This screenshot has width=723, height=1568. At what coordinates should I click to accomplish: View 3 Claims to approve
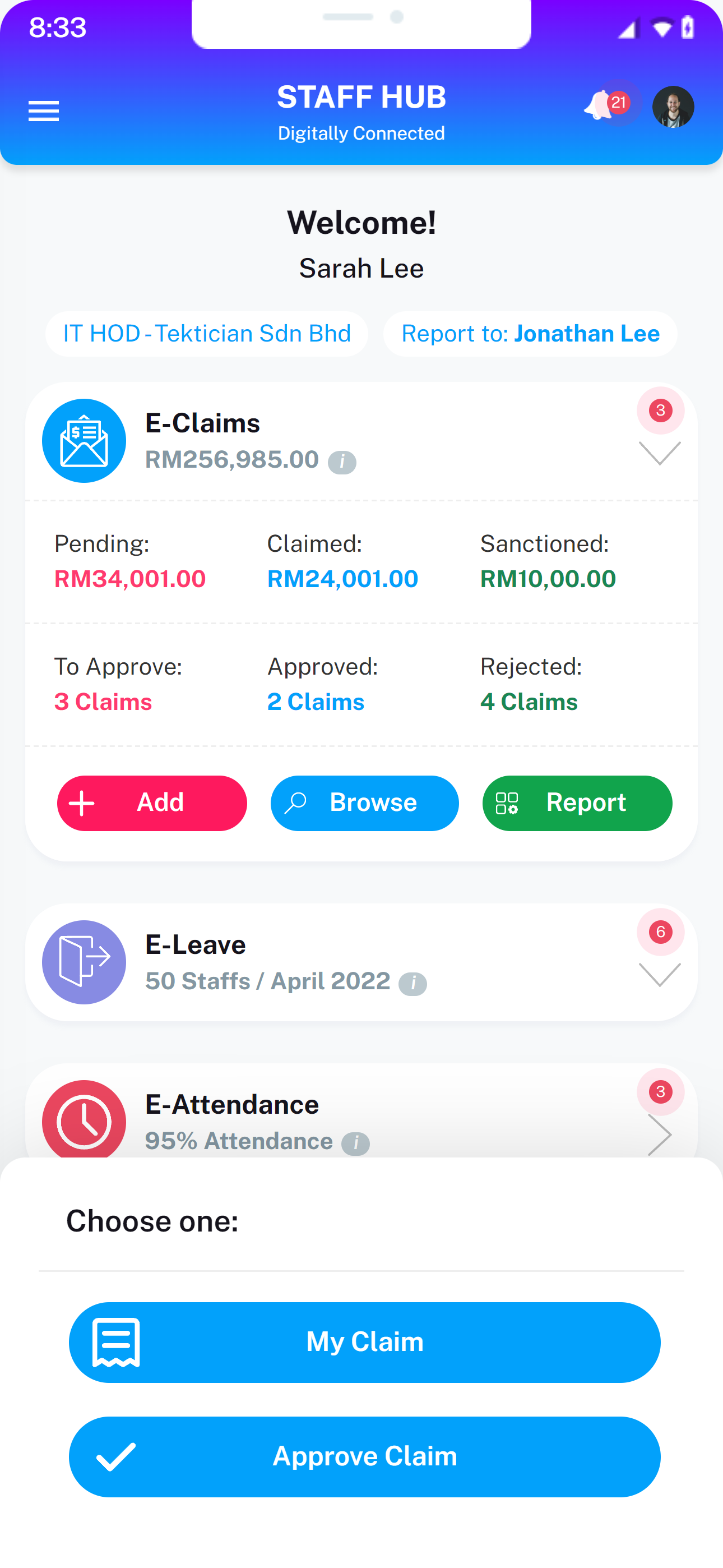point(103,702)
